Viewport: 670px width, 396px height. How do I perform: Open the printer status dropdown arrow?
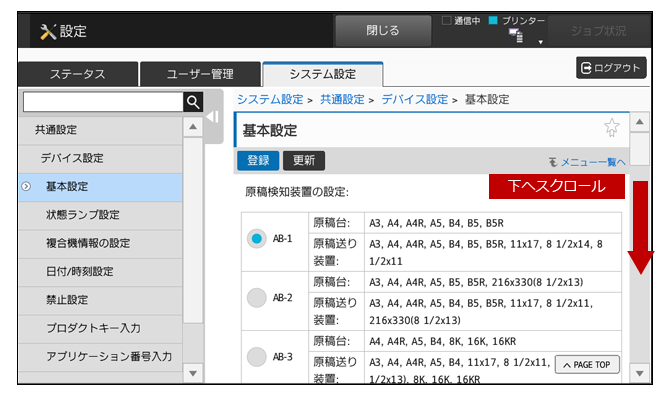pyautogui.click(x=541, y=42)
